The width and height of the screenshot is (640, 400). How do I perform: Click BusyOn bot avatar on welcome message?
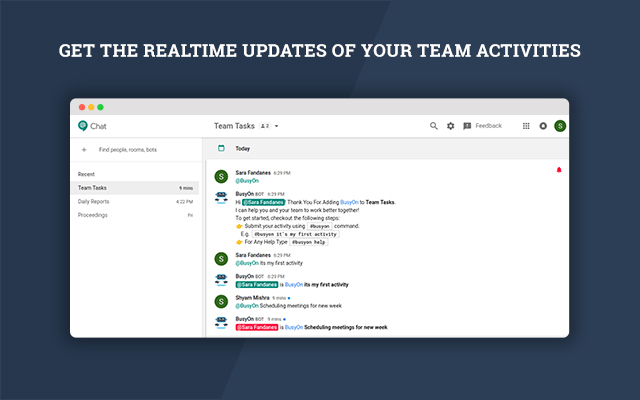click(221, 198)
